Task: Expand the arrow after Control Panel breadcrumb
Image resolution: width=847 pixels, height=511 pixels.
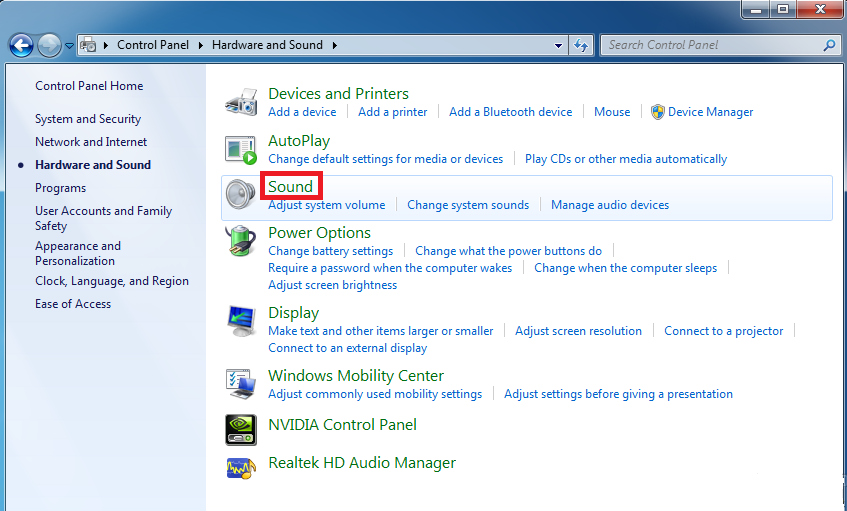Action: coord(200,45)
